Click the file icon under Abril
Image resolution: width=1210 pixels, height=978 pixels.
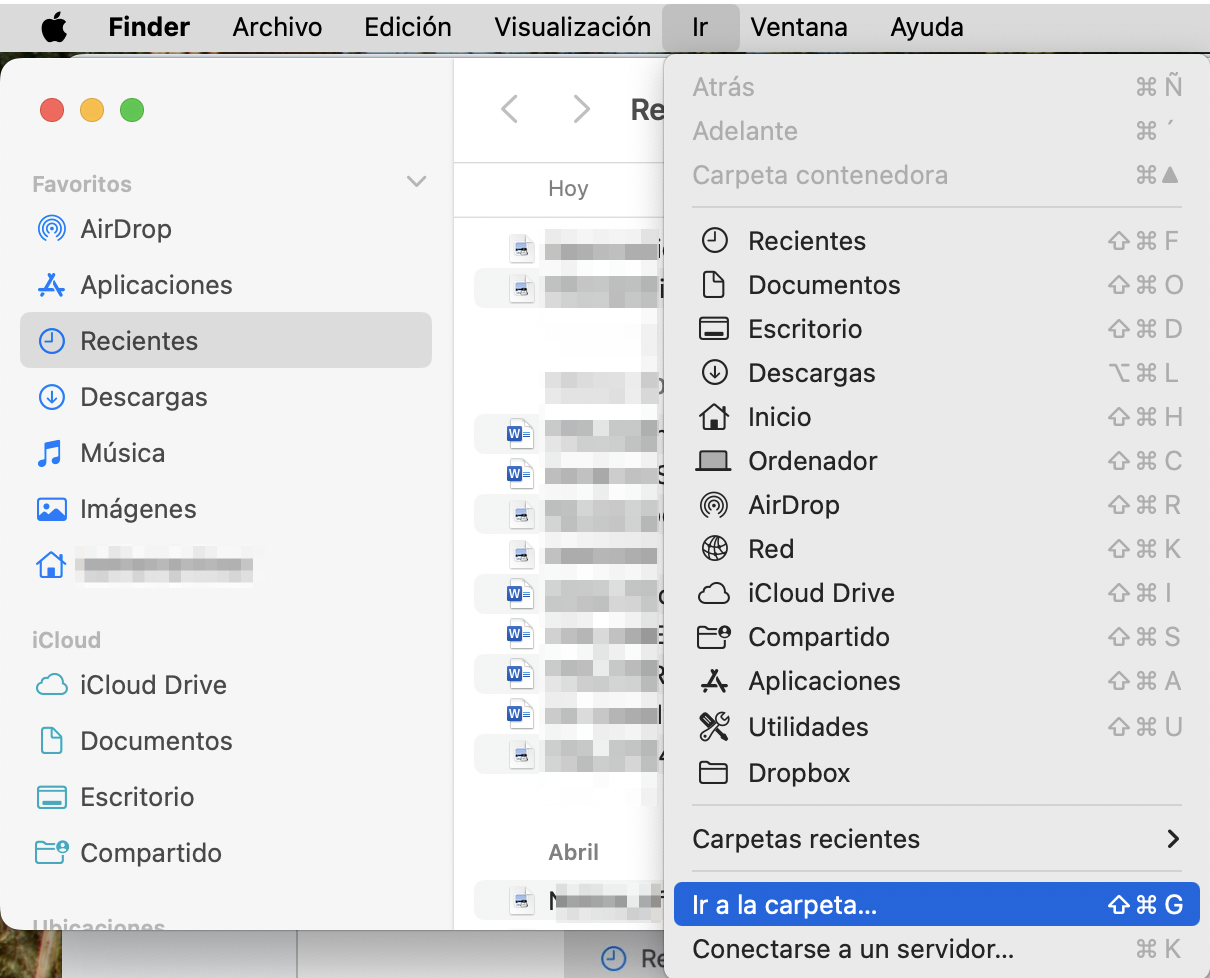522,900
